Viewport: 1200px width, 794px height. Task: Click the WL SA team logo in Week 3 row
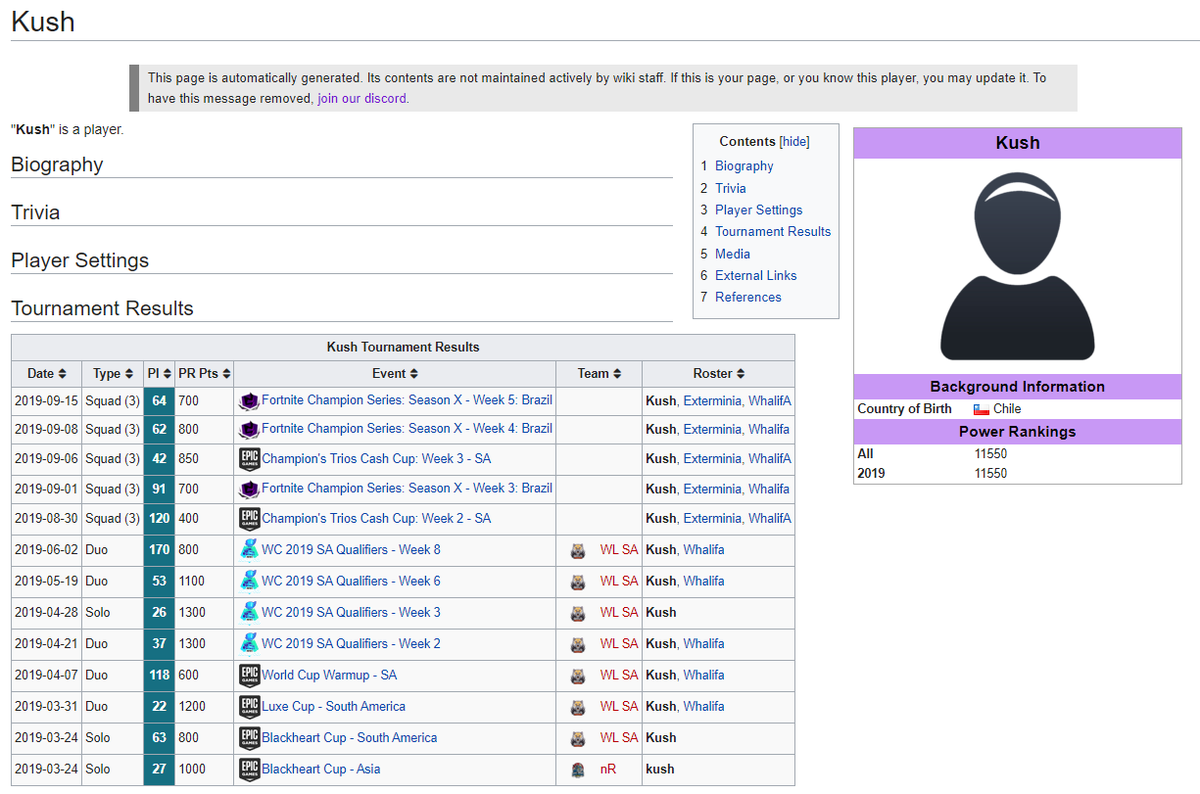[x=578, y=613]
